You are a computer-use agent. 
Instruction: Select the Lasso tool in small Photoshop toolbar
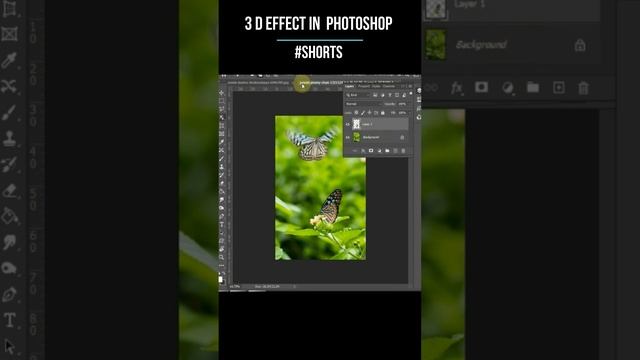[222, 109]
